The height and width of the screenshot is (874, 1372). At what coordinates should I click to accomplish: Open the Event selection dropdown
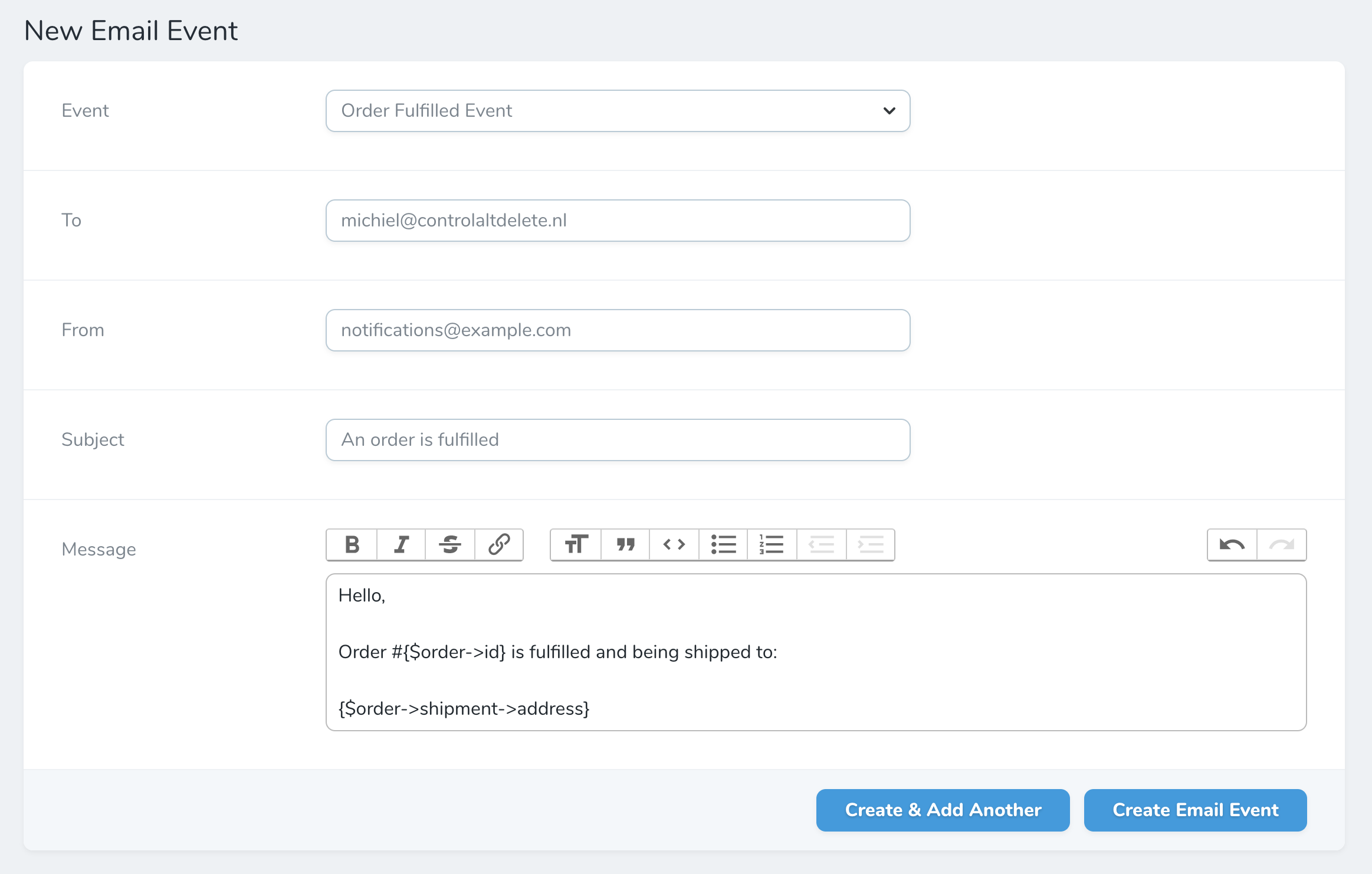(x=617, y=110)
